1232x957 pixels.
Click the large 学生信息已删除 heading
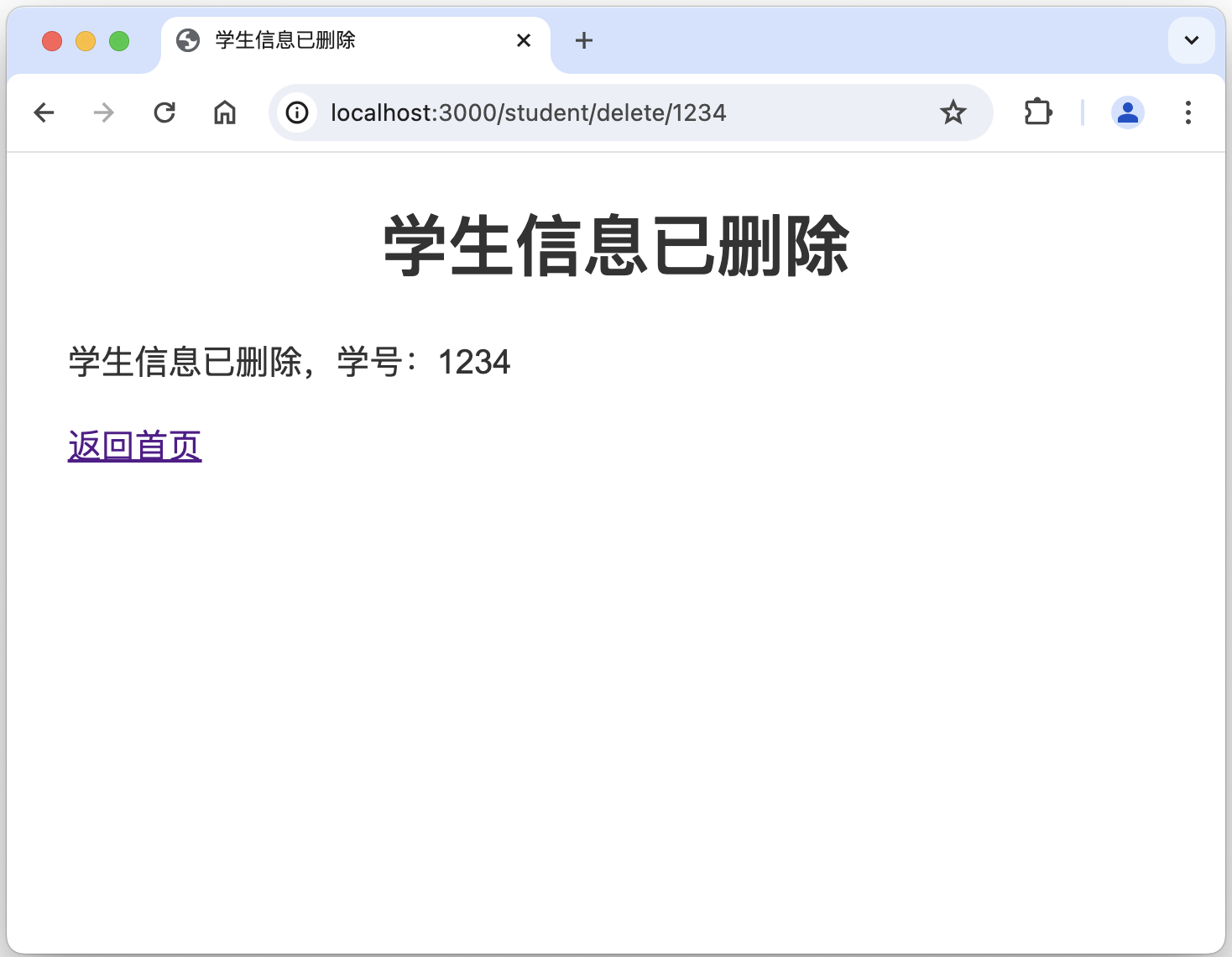coord(616,245)
